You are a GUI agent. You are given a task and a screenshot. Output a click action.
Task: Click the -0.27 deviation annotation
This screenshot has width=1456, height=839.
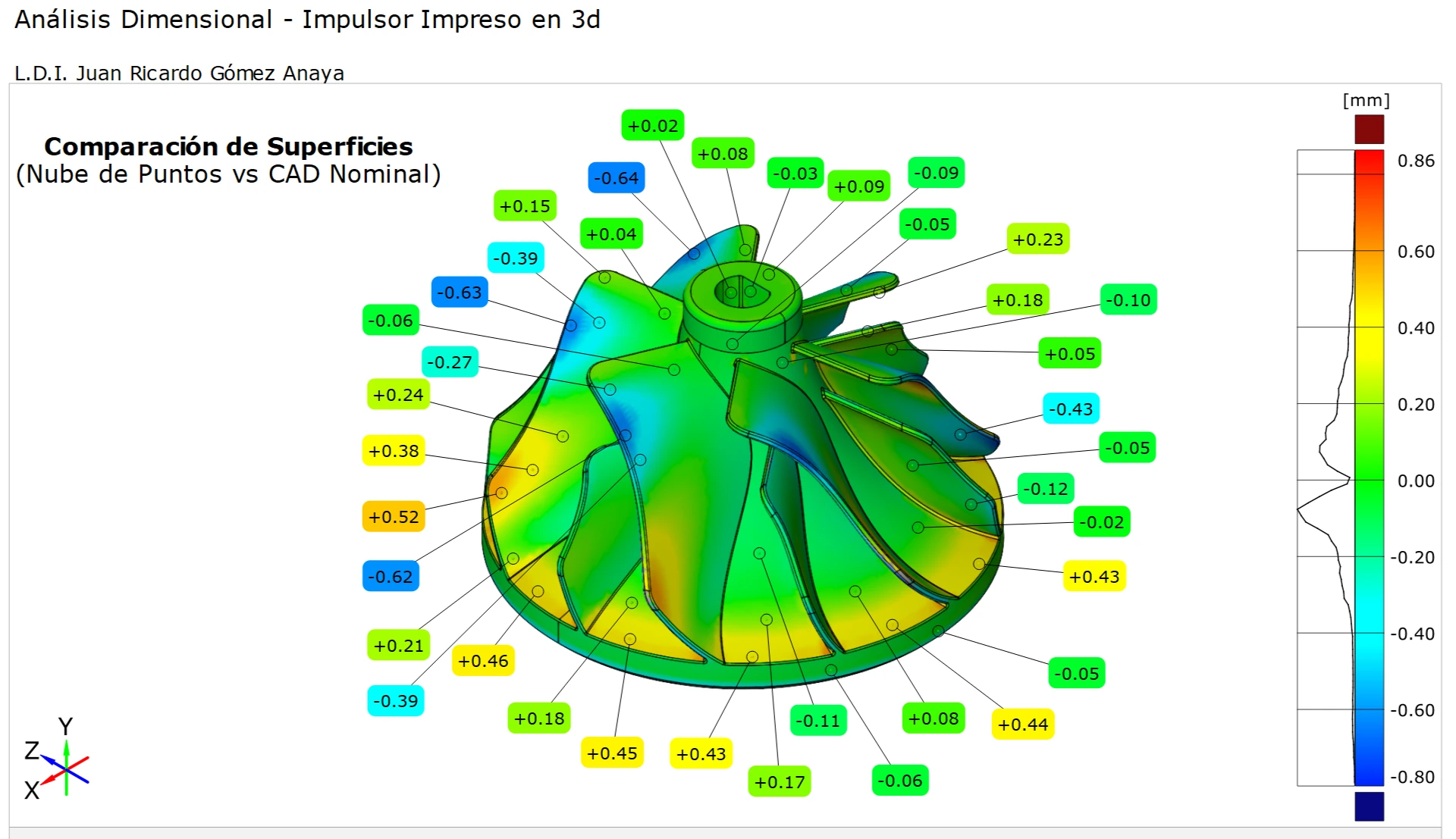pyautogui.click(x=449, y=362)
